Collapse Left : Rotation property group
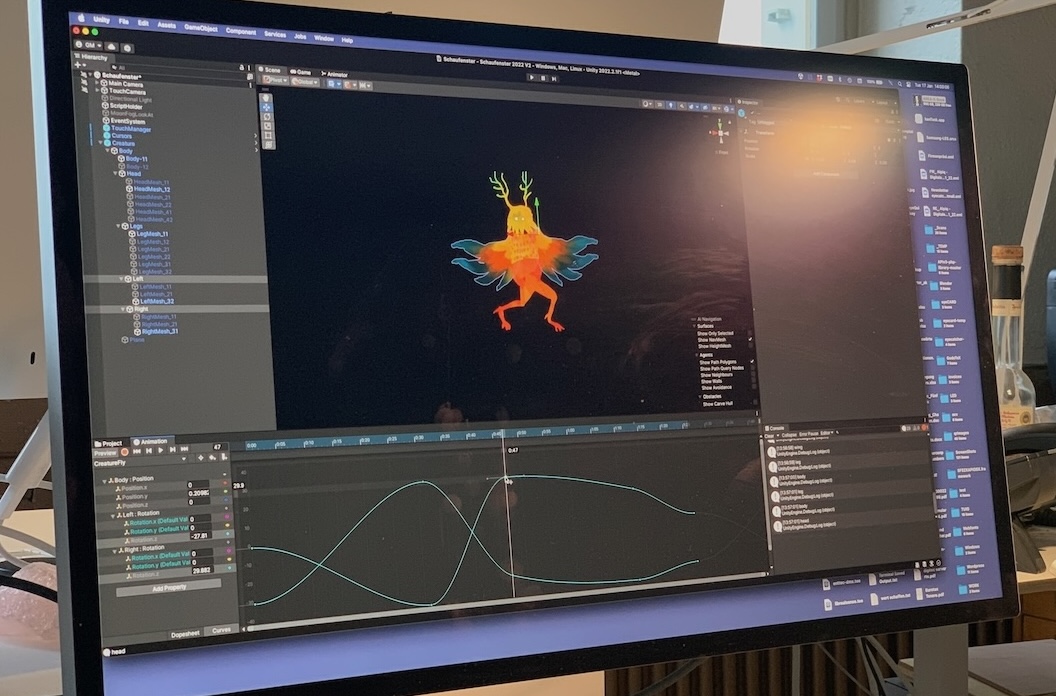 pyautogui.click(x=112, y=516)
